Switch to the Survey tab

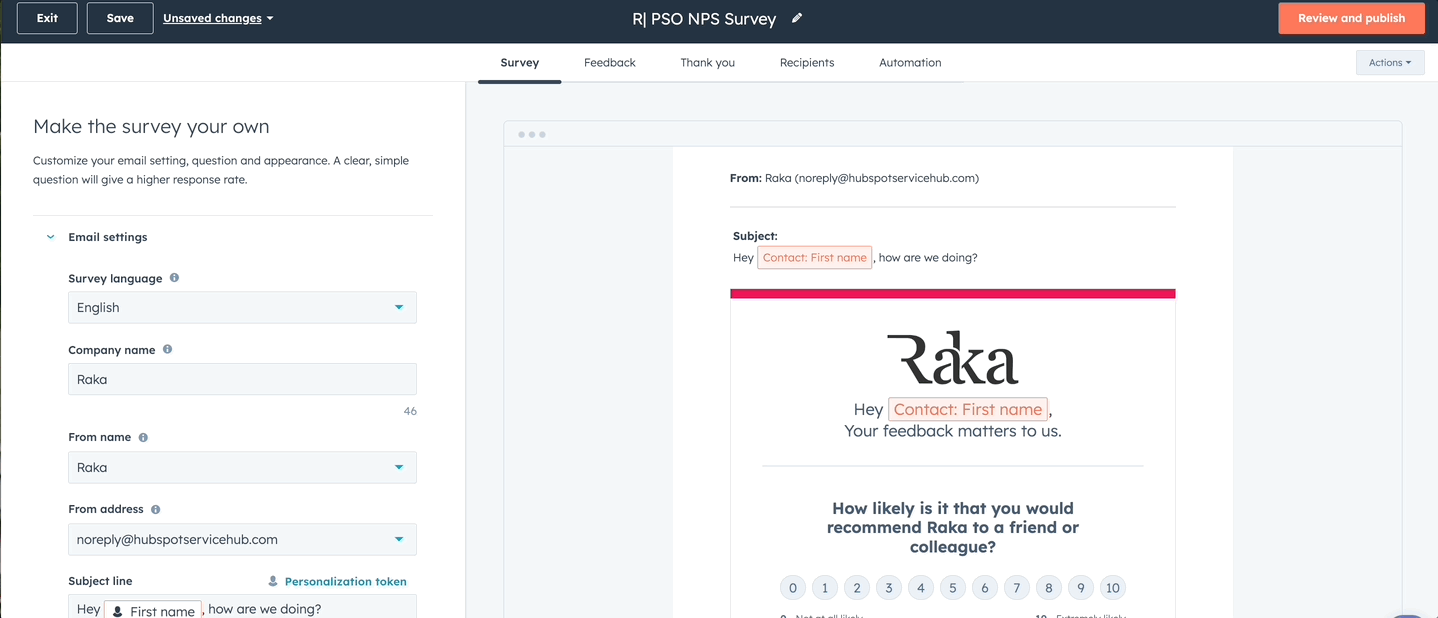(520, 62)
